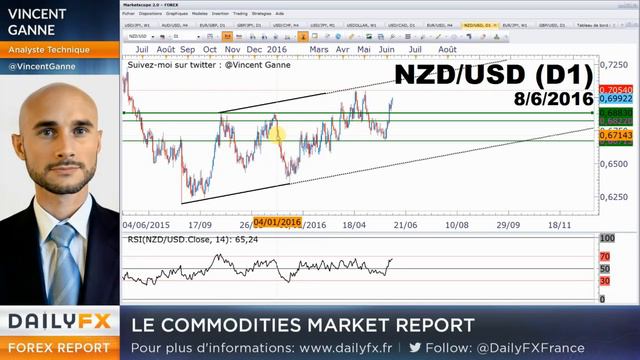The height and width of the screenshot is (360, 640).
Task: Open the Insertion menu
Action: pyautogui.click(x=220, y=13)
